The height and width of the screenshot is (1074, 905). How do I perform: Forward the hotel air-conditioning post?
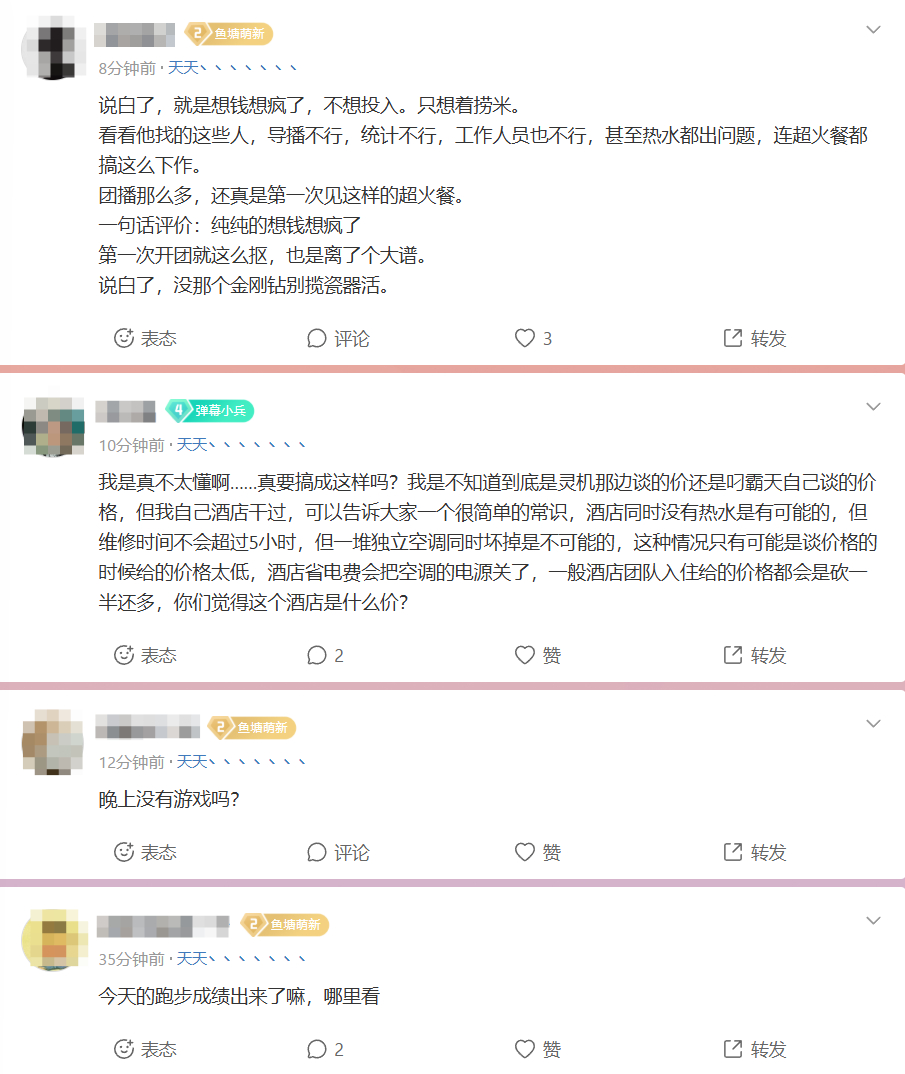(754, 655)
